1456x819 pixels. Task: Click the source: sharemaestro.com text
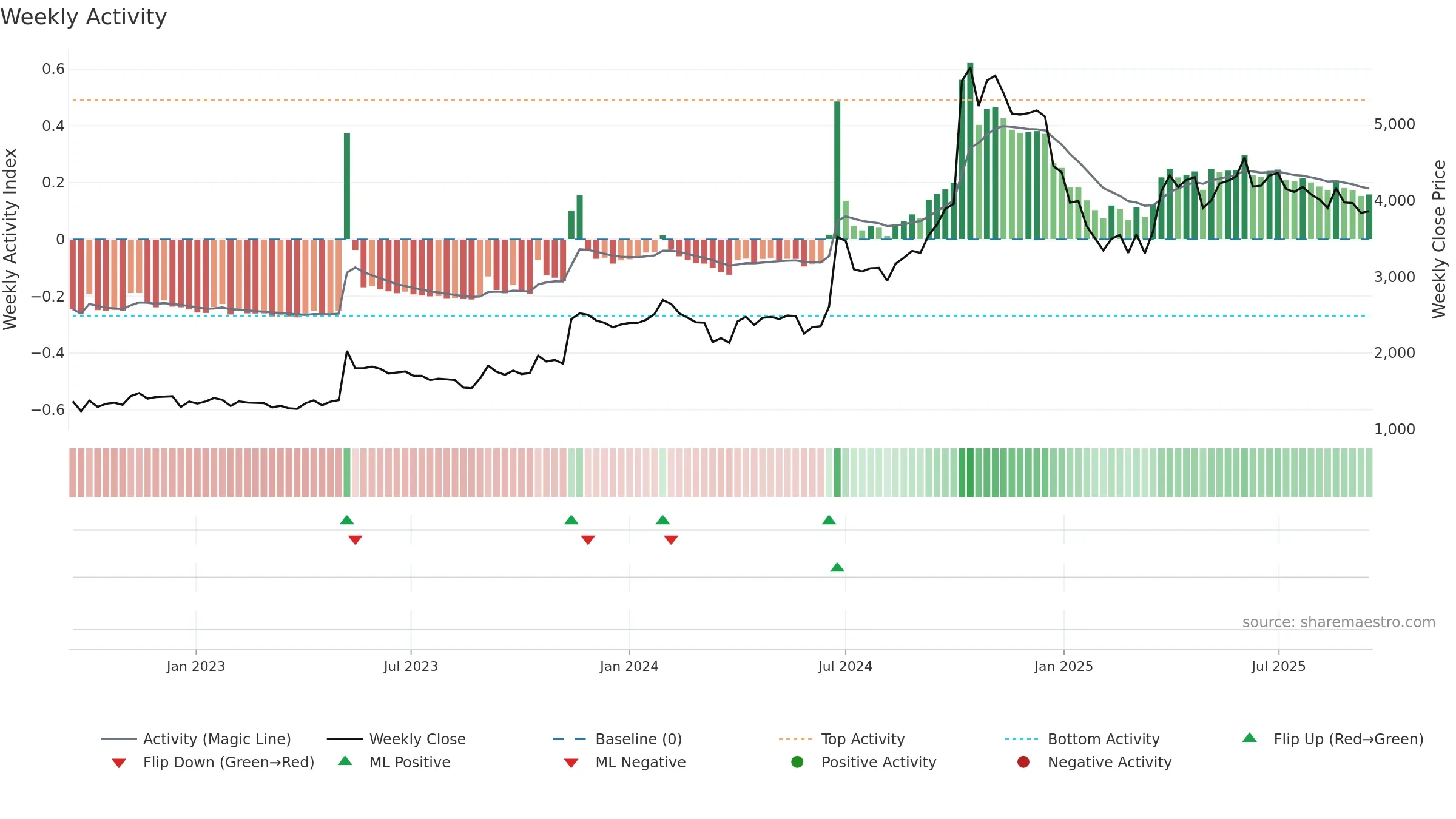pos(1339,622)
